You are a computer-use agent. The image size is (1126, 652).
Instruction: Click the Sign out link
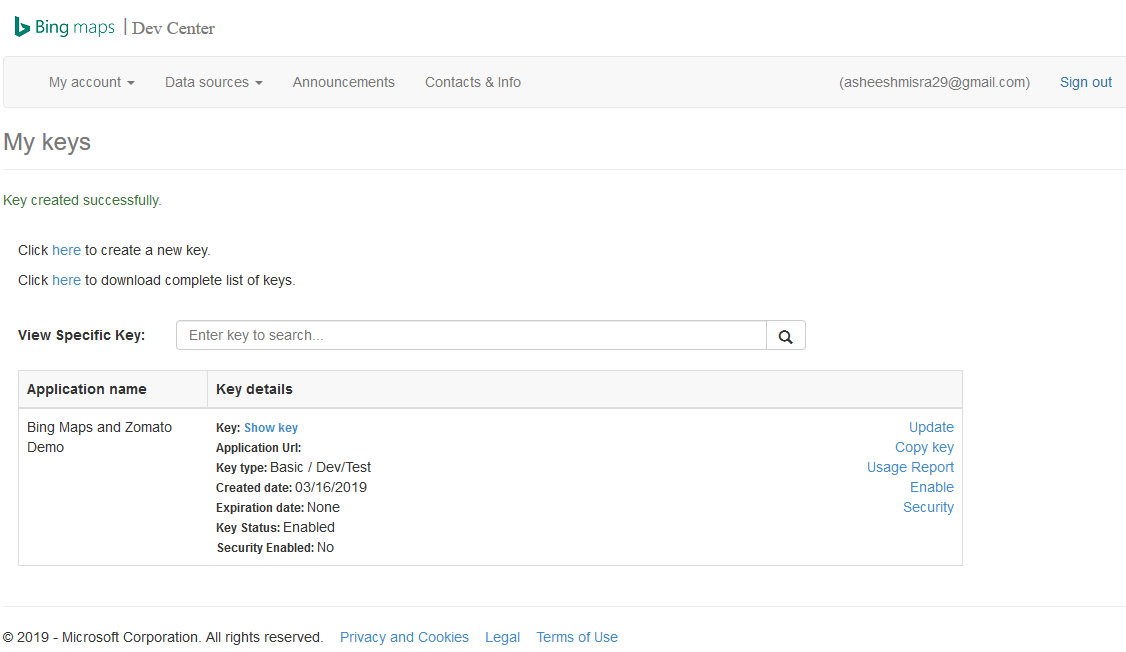[1086, 83]
